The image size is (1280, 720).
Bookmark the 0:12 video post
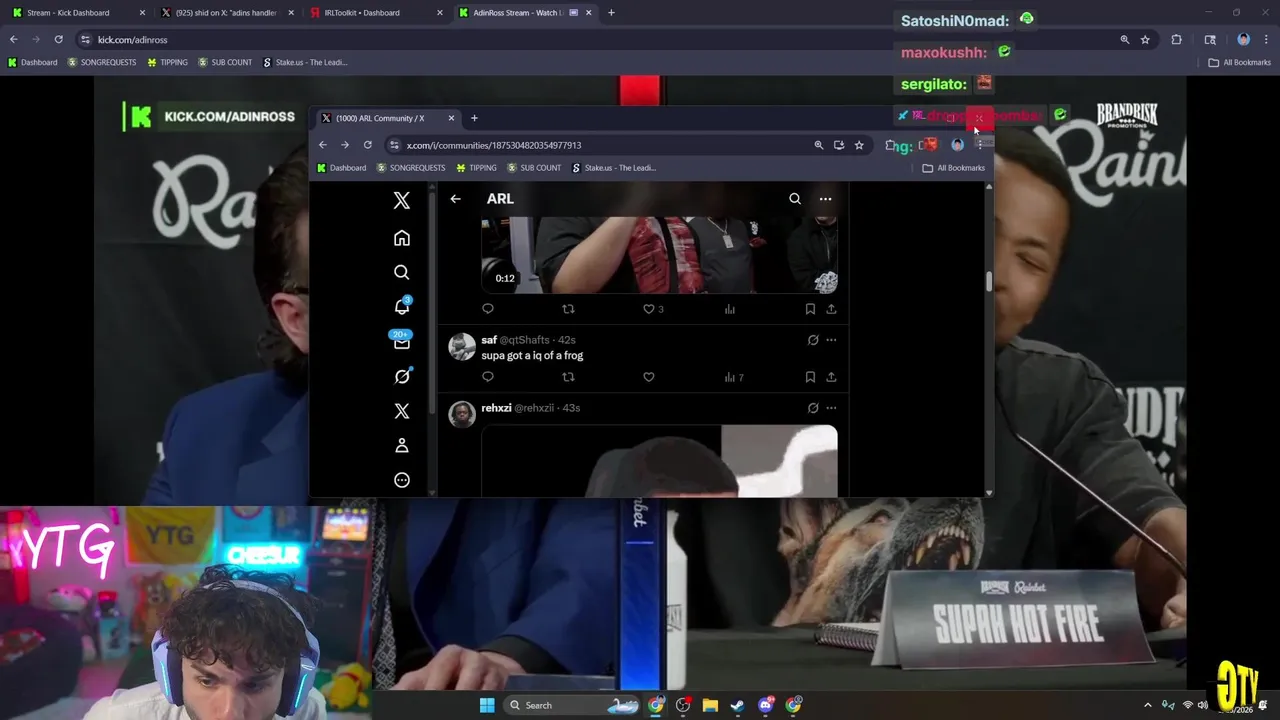pos(810,309)
